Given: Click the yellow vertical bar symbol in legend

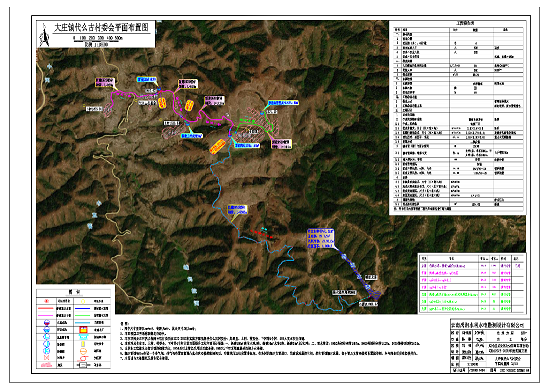Looking at the screenshot, I should [83, 344].
